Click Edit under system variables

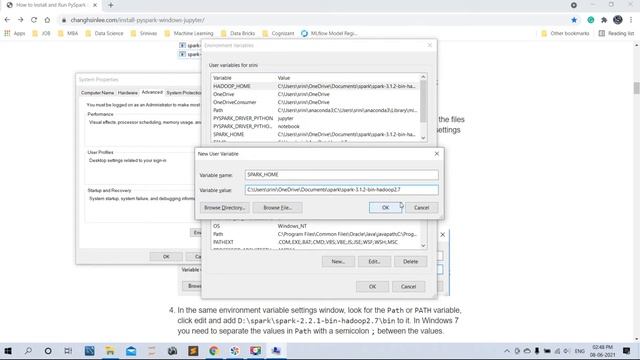(x=374, y=262)
